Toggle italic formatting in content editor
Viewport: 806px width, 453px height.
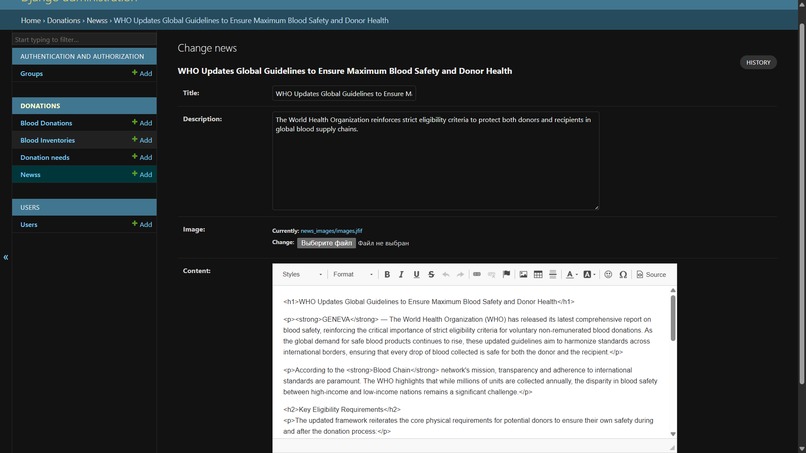pyautogui.click(x=401, y=275)
